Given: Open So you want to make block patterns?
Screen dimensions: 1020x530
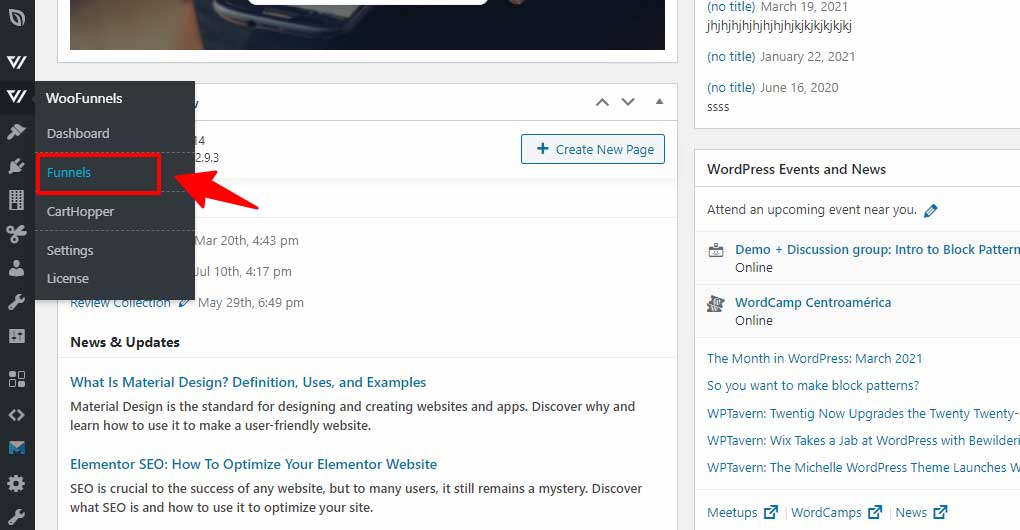Looking at the screenshot, I should coord(813,386).
